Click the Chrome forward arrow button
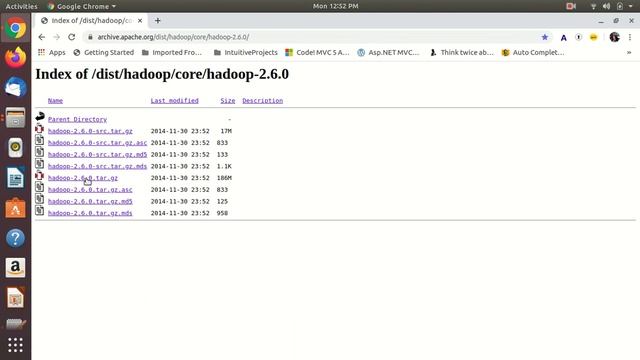640x360 pixels. coord(56,37)
